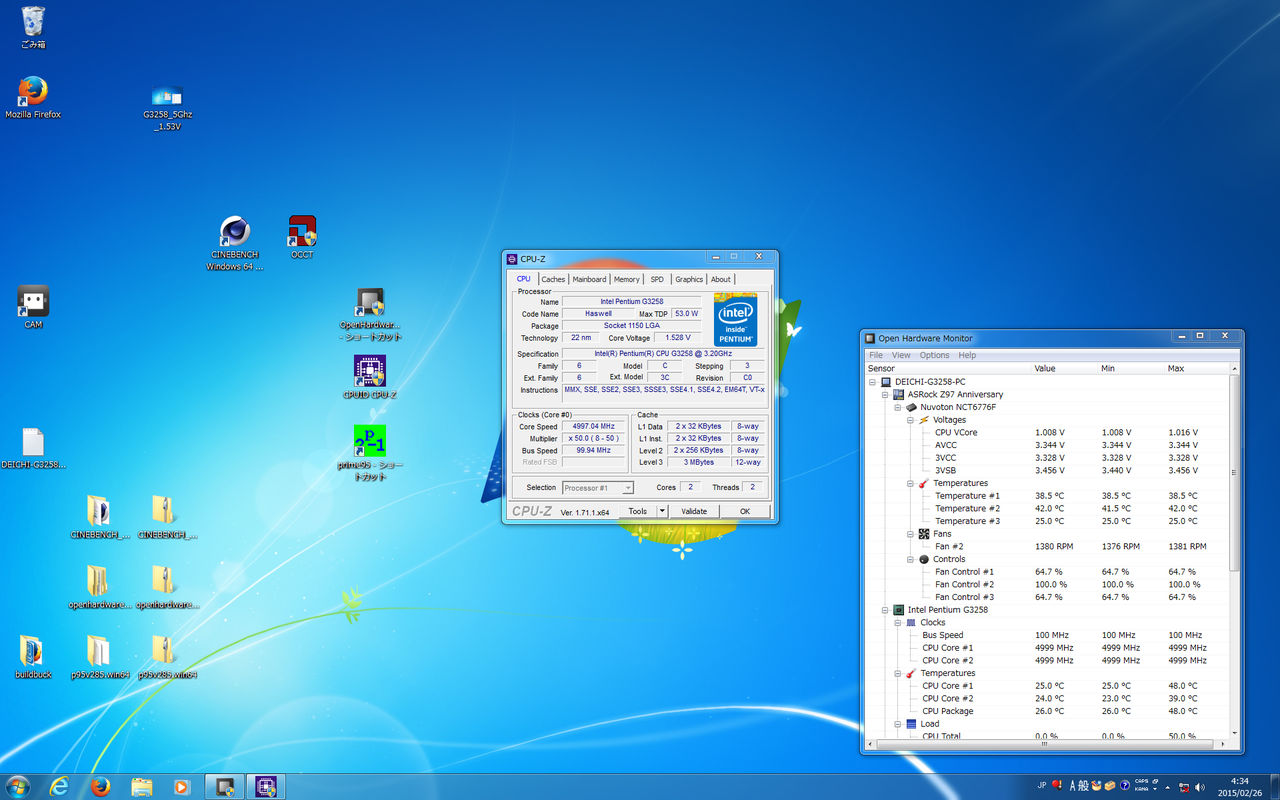Open the File menu in Open Hardware Monitor

[876, 355]
